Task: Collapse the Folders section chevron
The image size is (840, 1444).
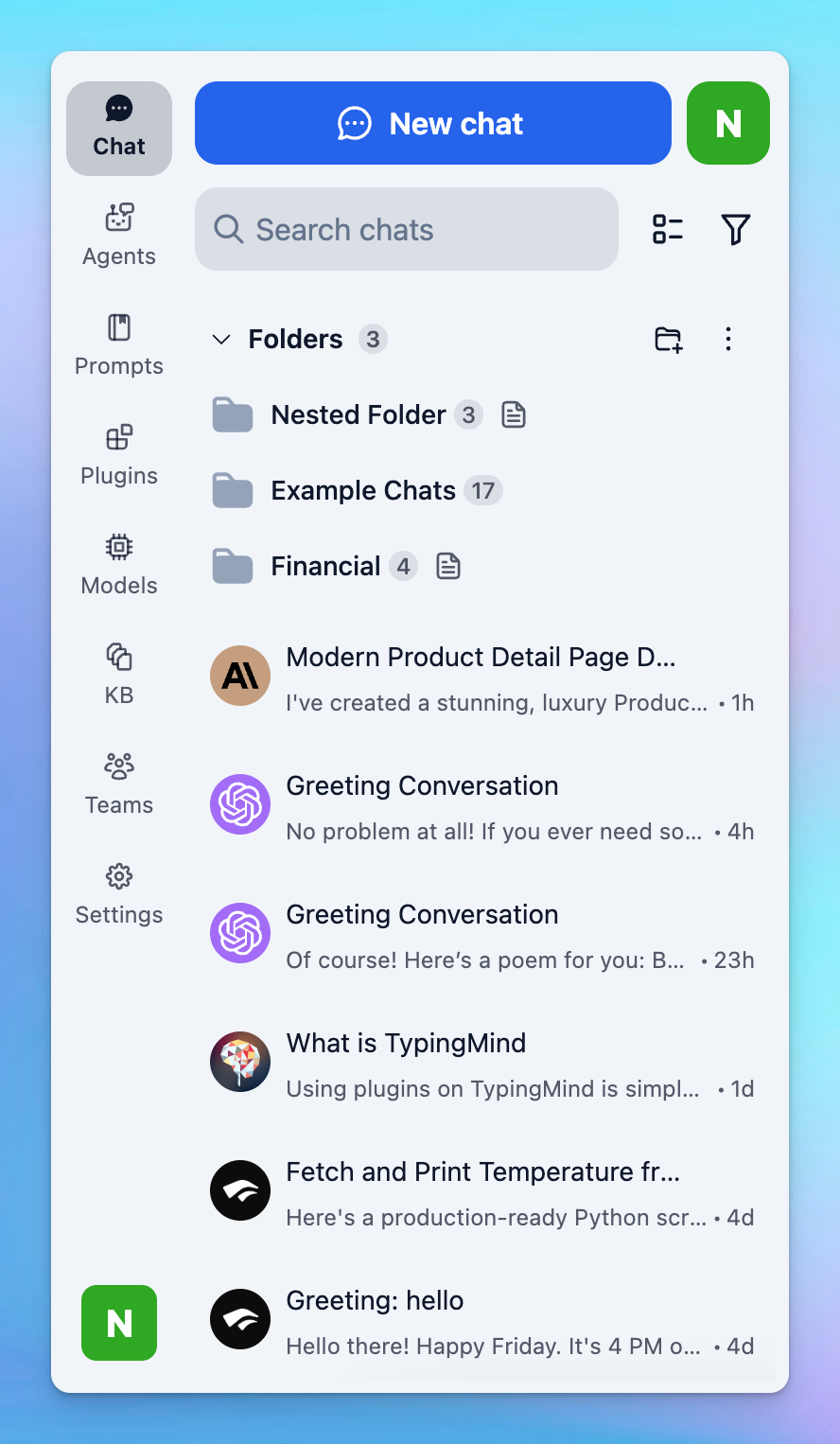Action: click(221, 340)
